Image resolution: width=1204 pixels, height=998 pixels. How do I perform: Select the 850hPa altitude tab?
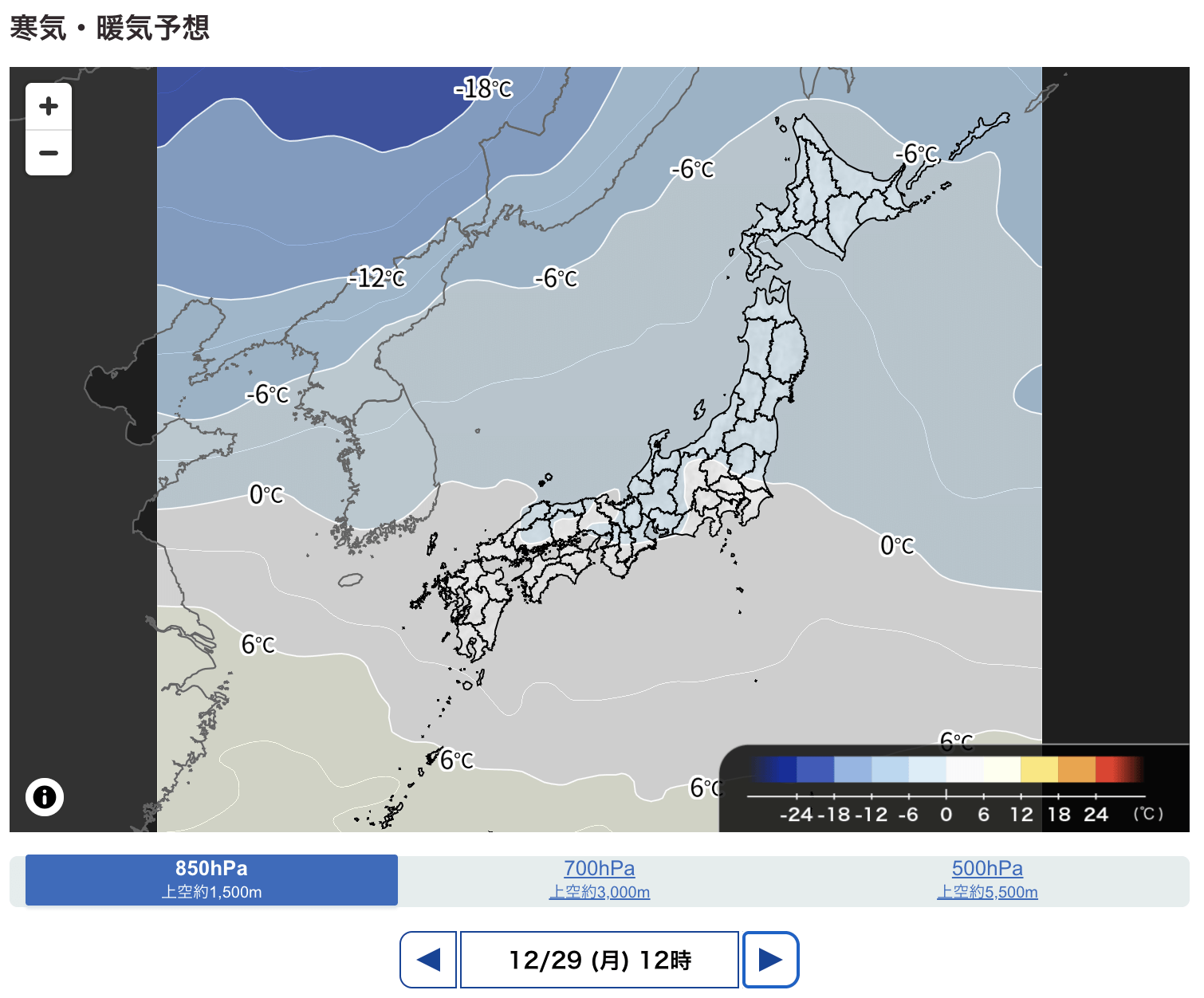pos(211,879)
